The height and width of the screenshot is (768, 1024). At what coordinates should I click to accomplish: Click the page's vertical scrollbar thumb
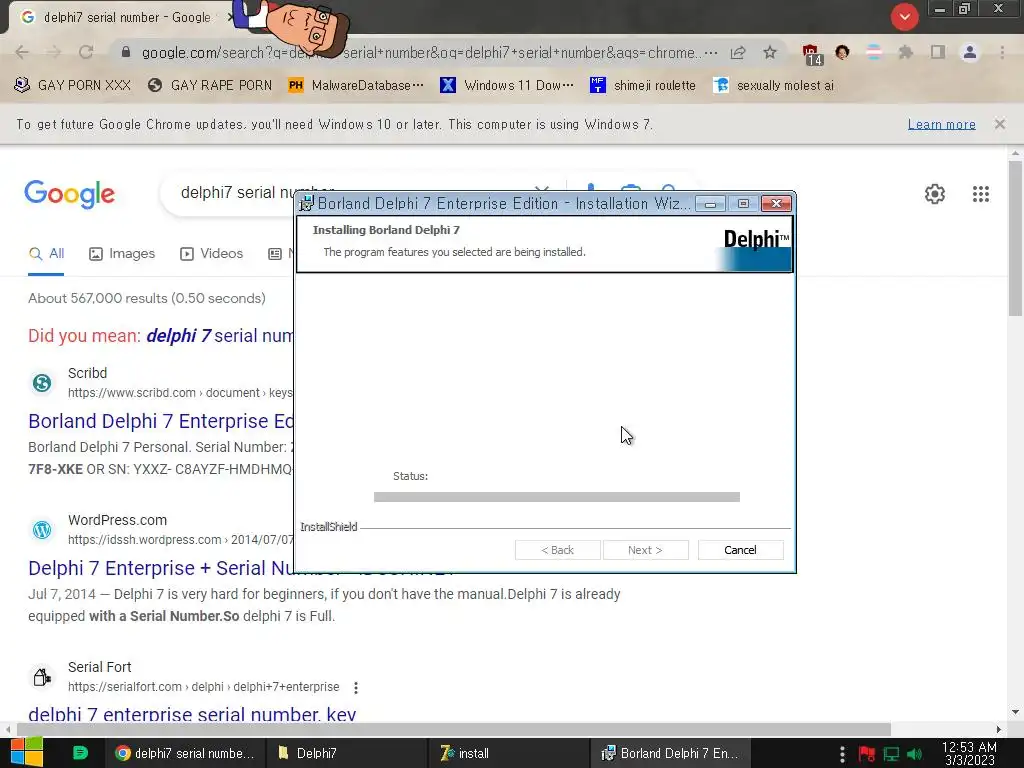pos(1014,238)
